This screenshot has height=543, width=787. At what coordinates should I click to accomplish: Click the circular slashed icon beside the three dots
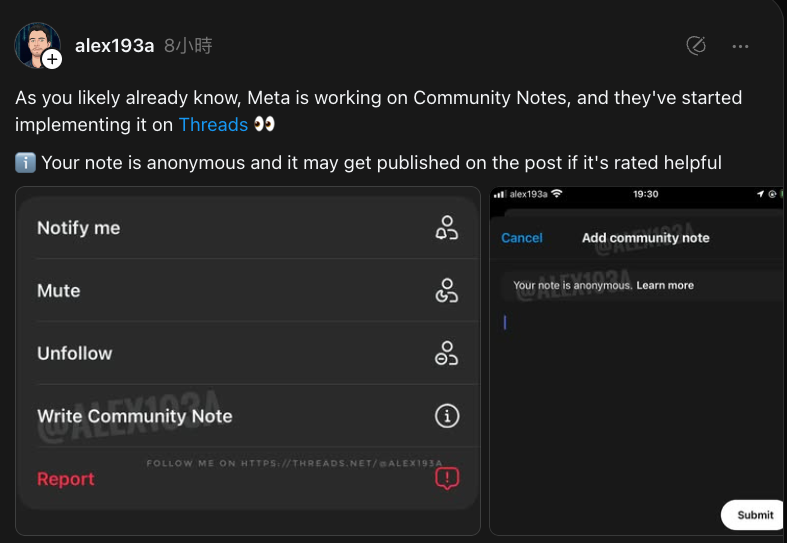pos(696,46)
